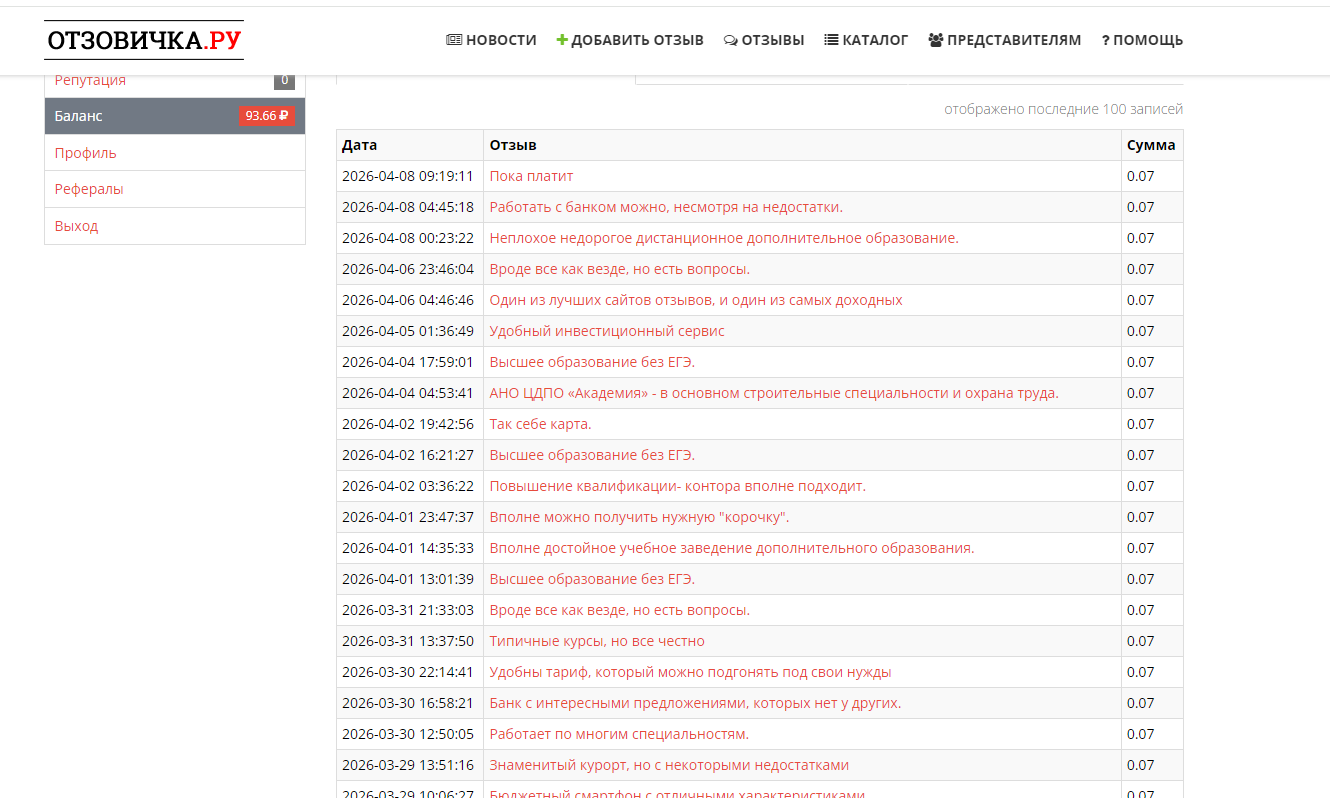The width and height of the screenshot is (1330, 798).
Task: Open 'Вроде все как везде' review dated 2026-04-06
Action: click(x=619, y=269)
